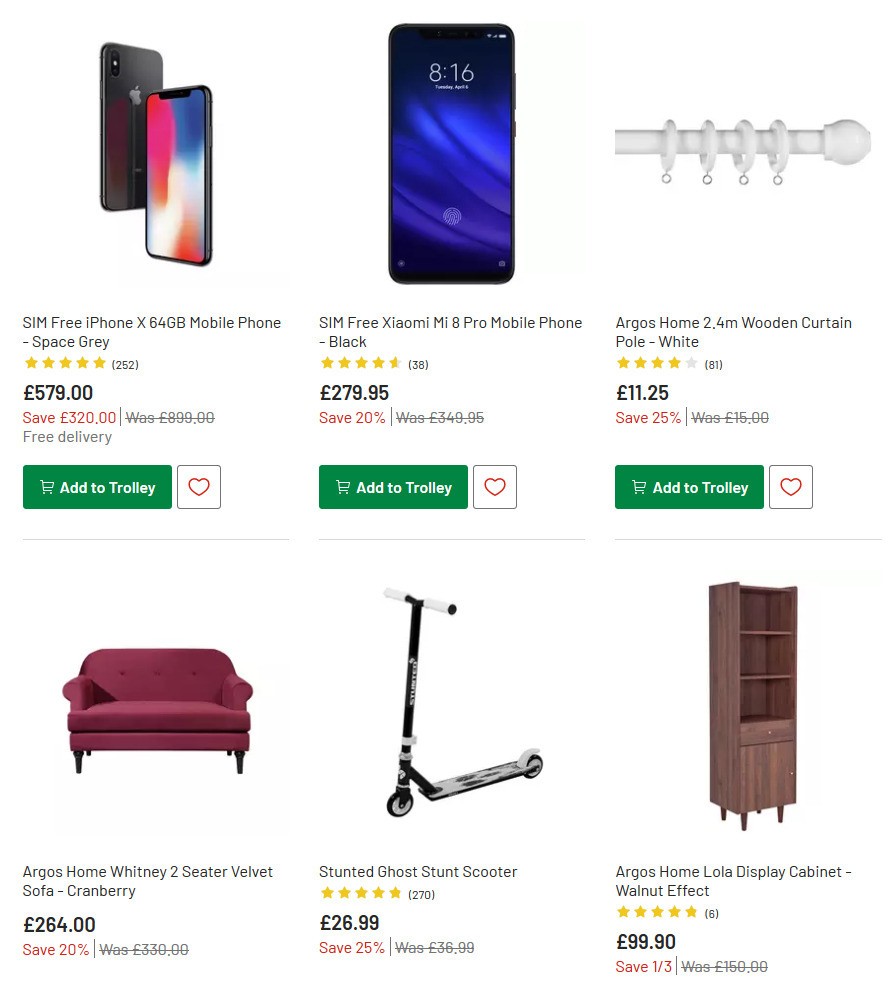Screen dimensions: 888x987
Task: Click the trolley icon on iPhone X button
Action: pyautogui.click(x=46, y=487)
